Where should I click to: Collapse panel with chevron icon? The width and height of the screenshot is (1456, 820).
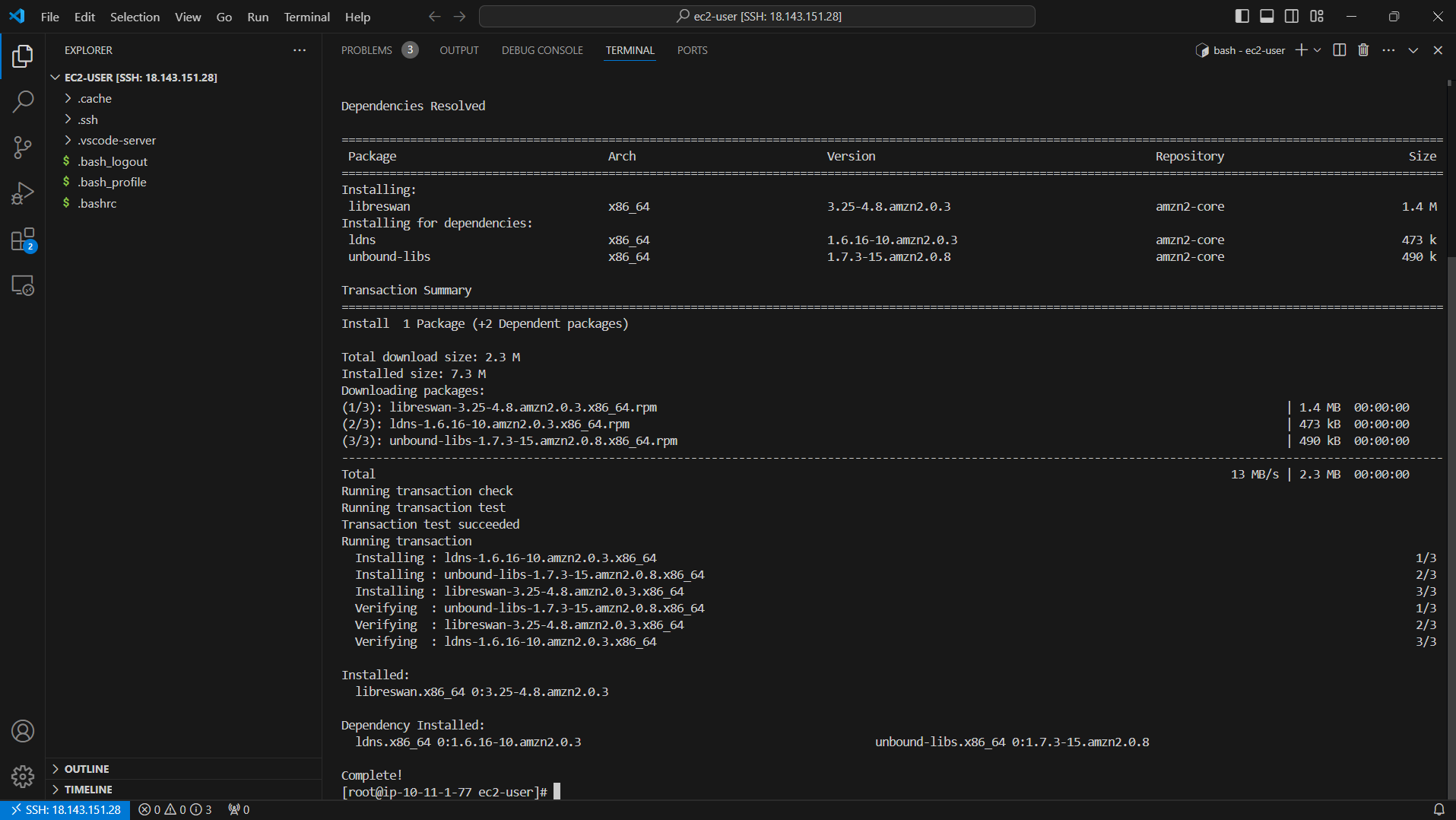(1413, 50)
